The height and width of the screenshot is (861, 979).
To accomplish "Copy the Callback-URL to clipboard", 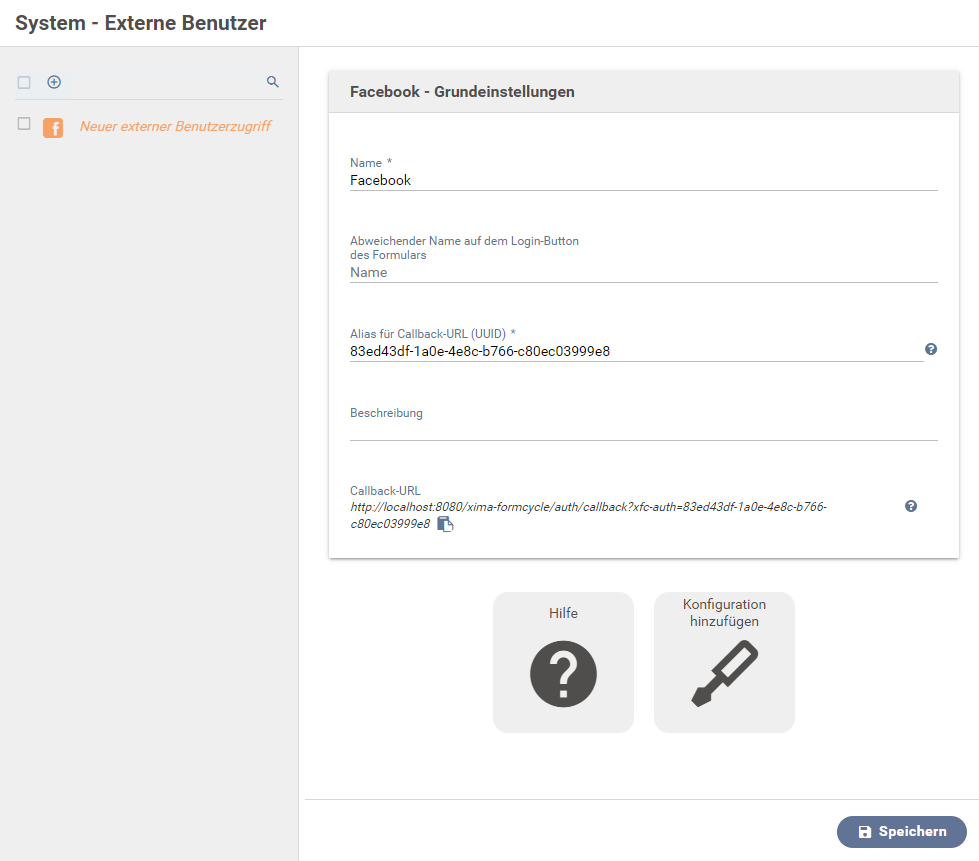I will [445, 524].
